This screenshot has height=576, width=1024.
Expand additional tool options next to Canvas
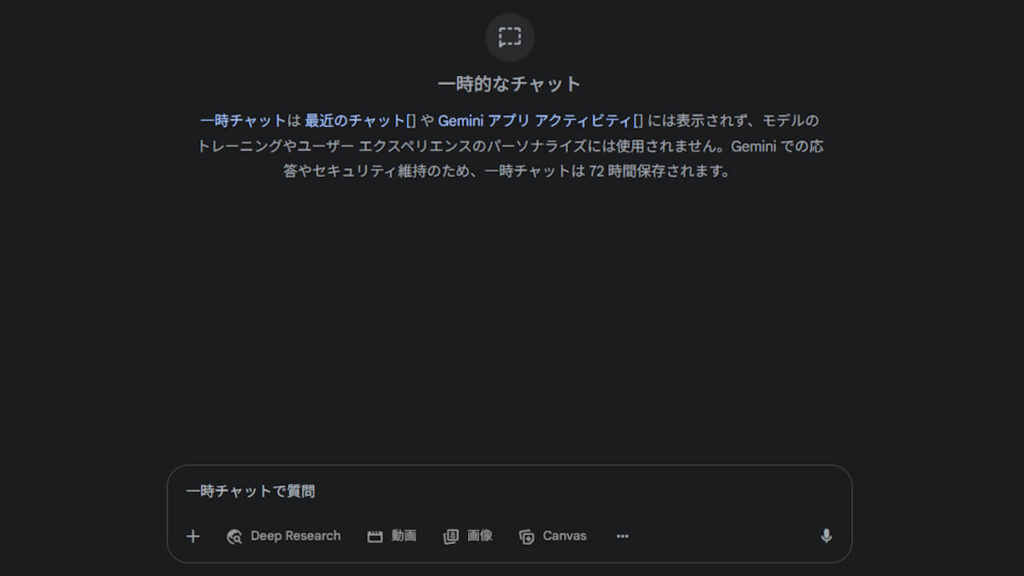coord(622,536)
